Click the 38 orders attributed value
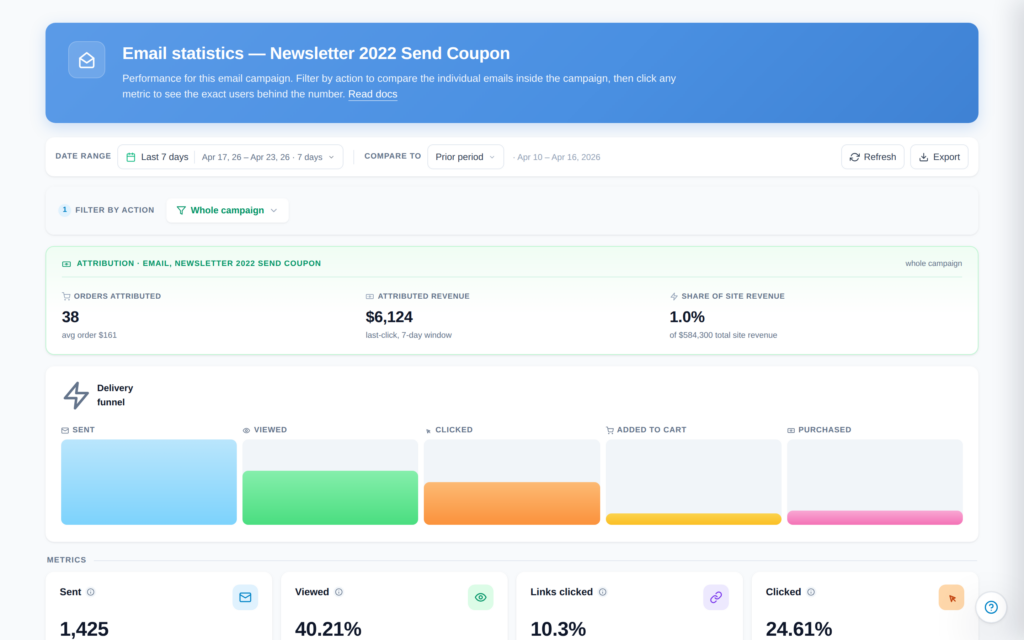This screenshot has width=1024, height=640. pyautogui.click(x=71, y=317)
